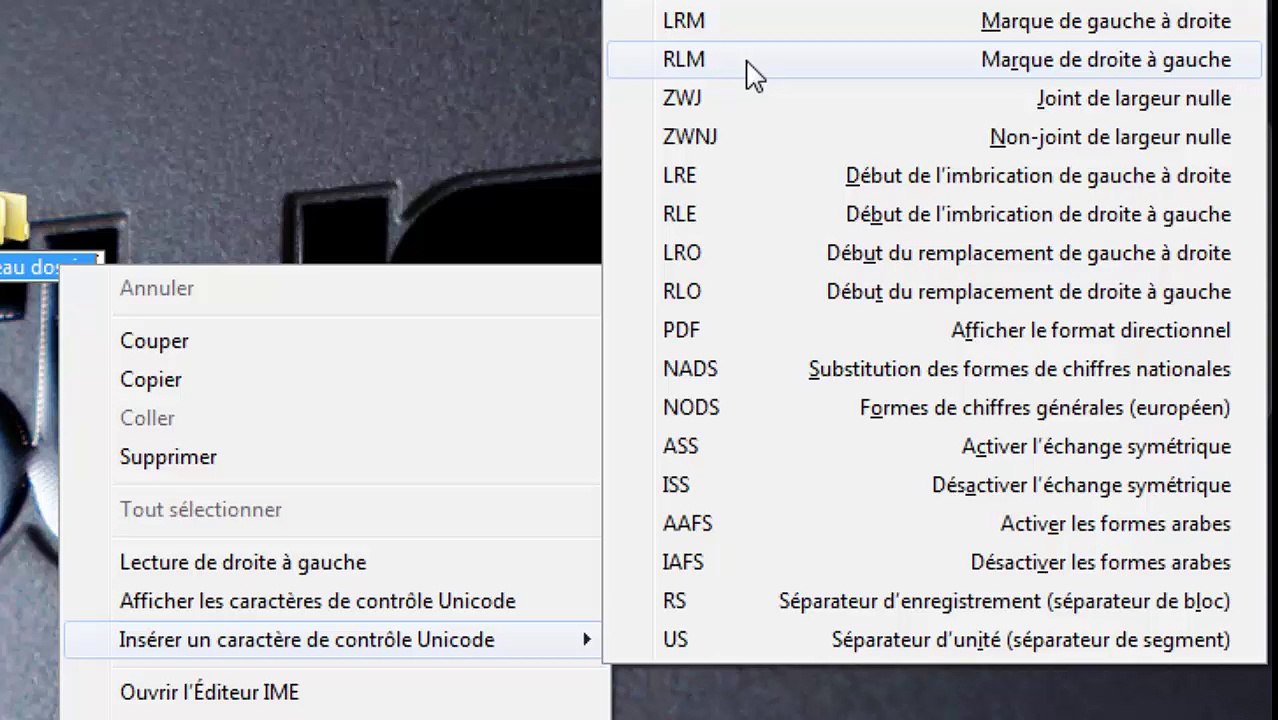Choose ISS Désactiver l'échange symétrique
The height and width of the screenshot is (720, 1278).
pos(934,485)
